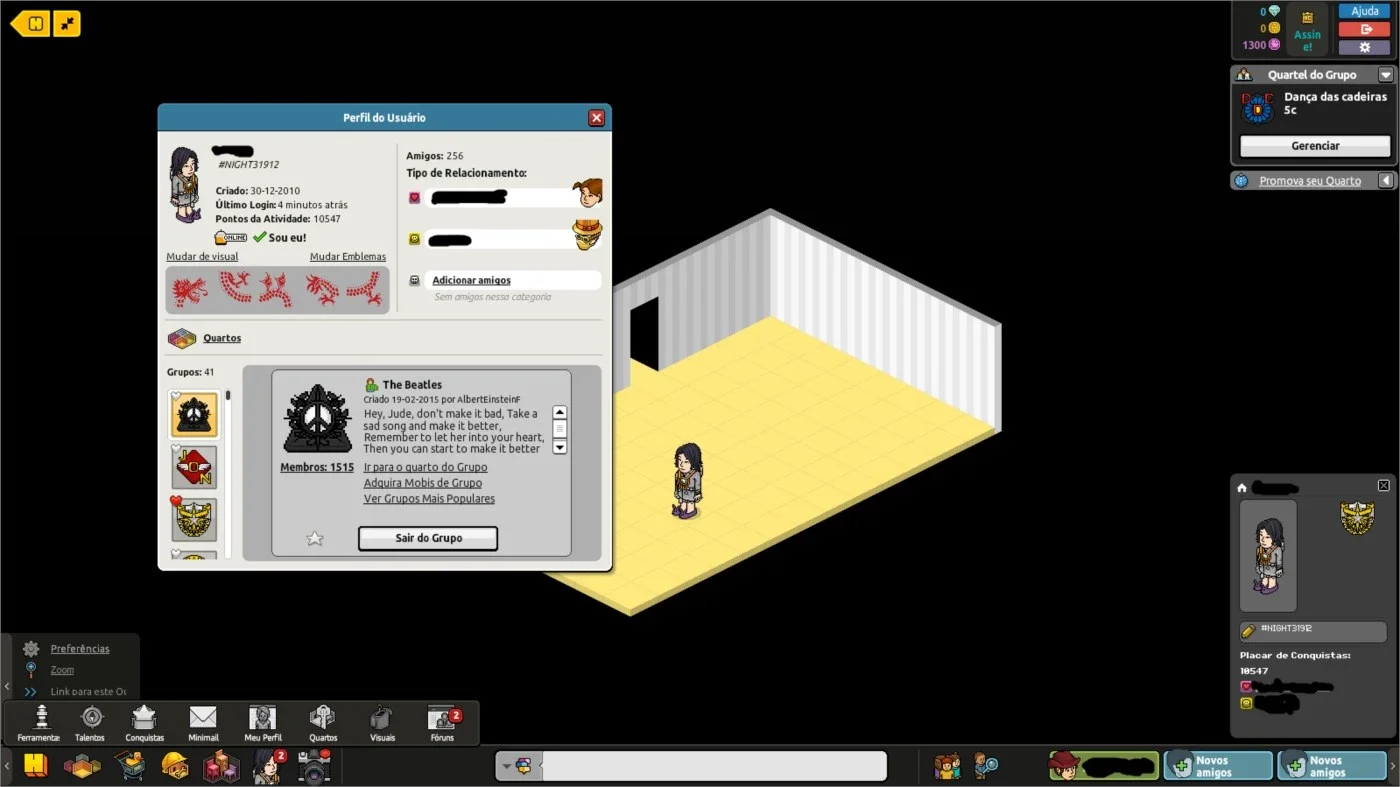Open the Visuais wardrobe icon

tap(382, 717)
